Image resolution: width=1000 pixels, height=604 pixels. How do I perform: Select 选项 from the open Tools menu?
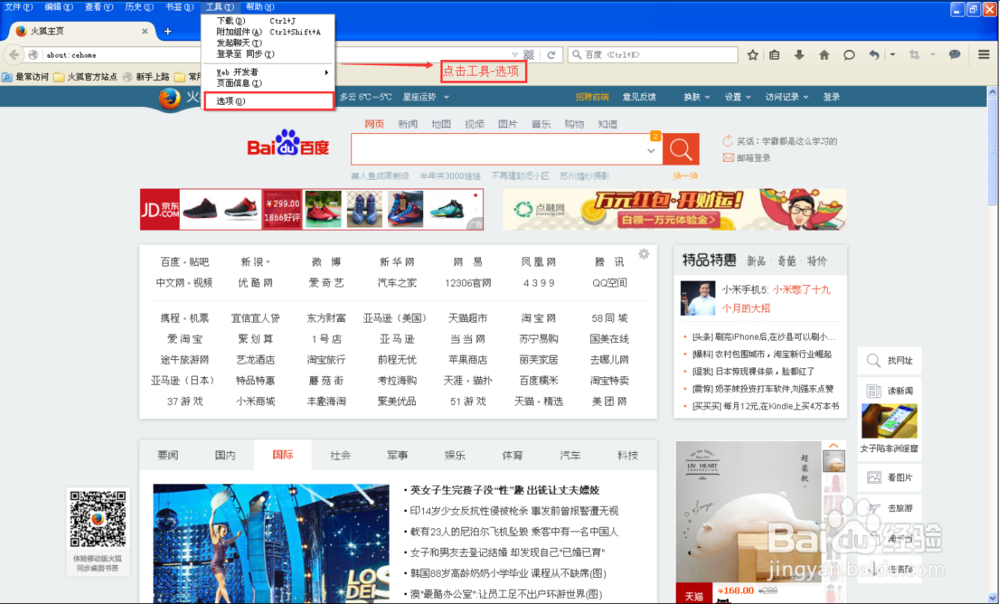231,100
